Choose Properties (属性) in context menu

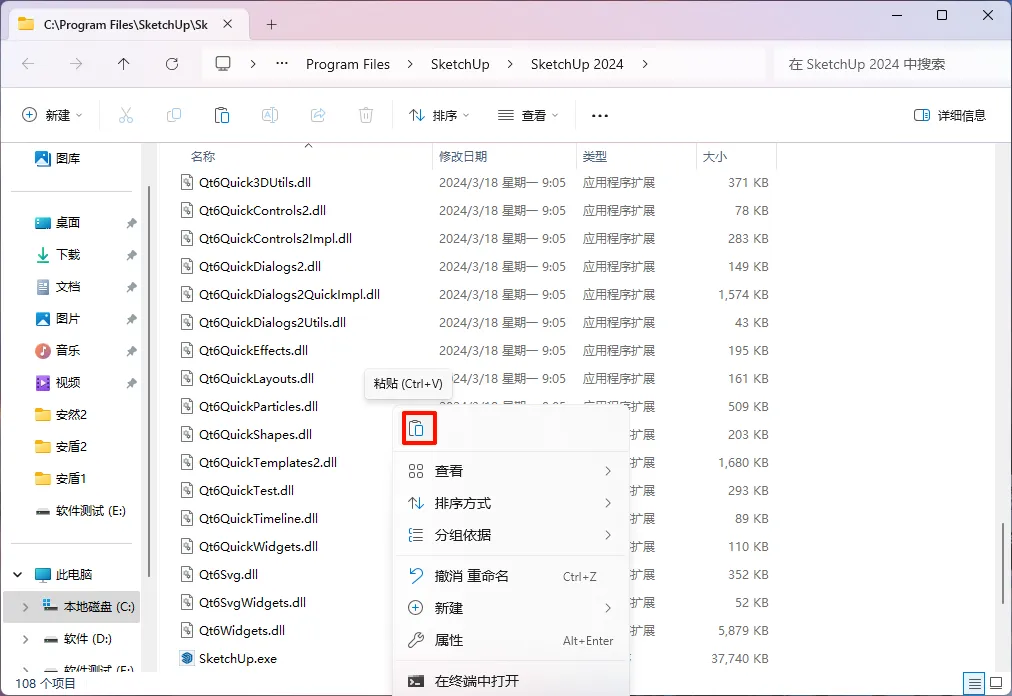pos(511,640)
